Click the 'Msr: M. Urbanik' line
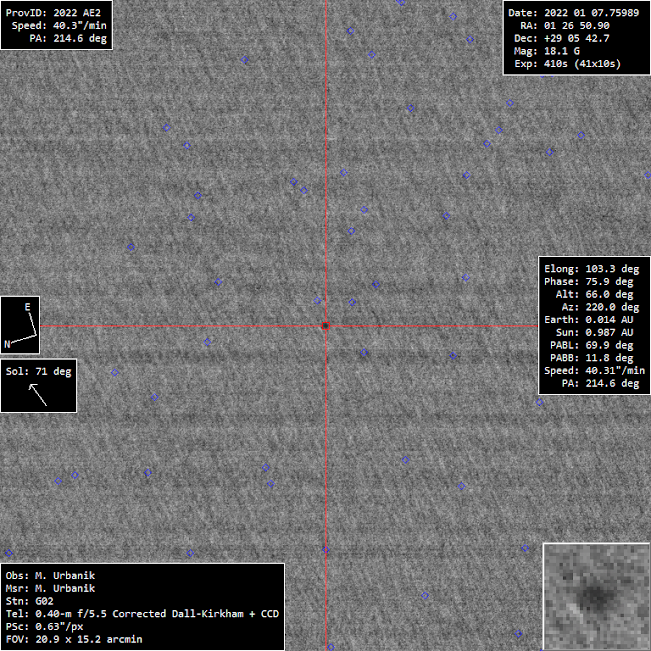This screenshot has height=651, width=651. (x=50, y=588)
